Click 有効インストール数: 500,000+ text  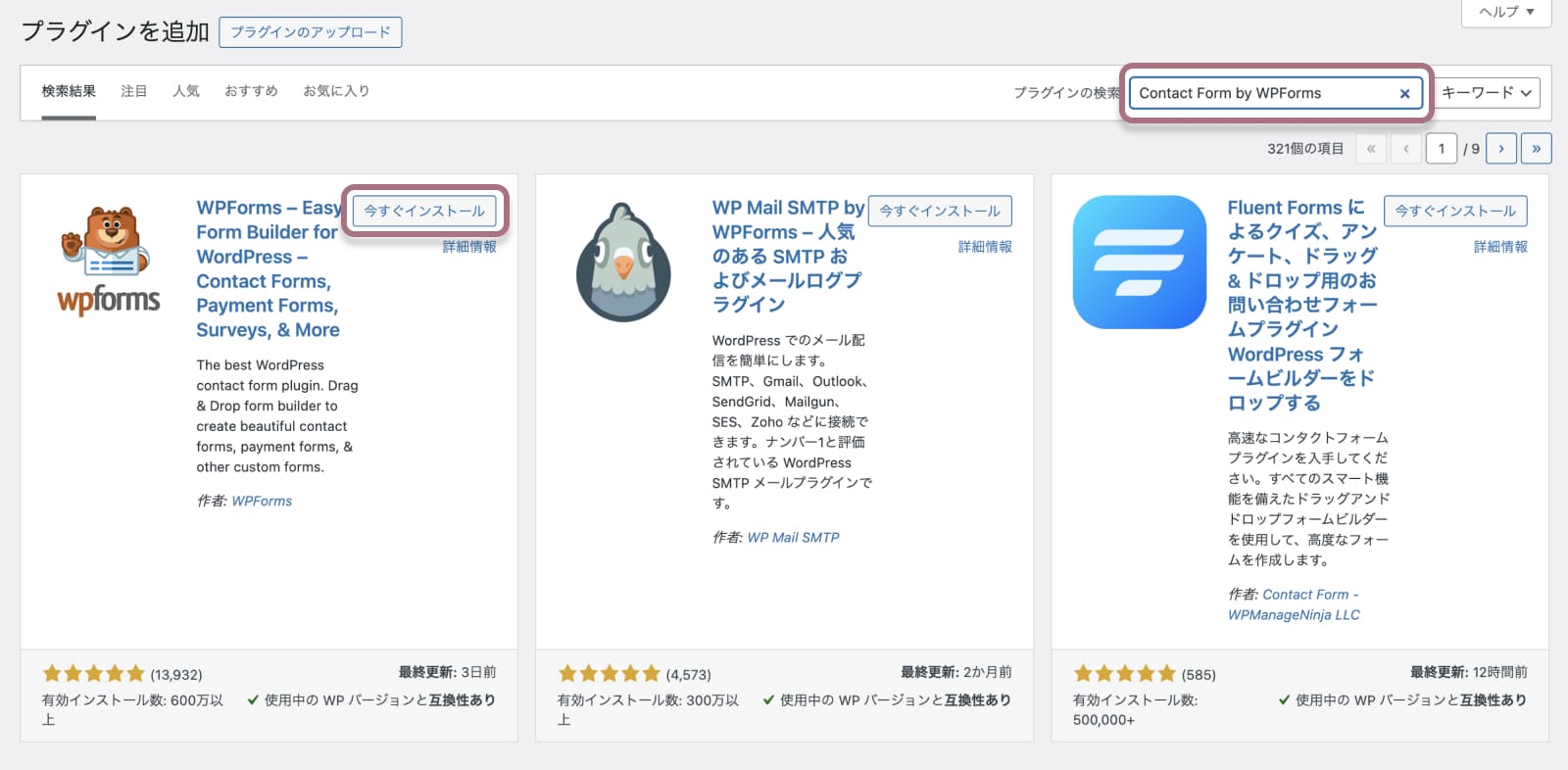(x=1135, y=709)
